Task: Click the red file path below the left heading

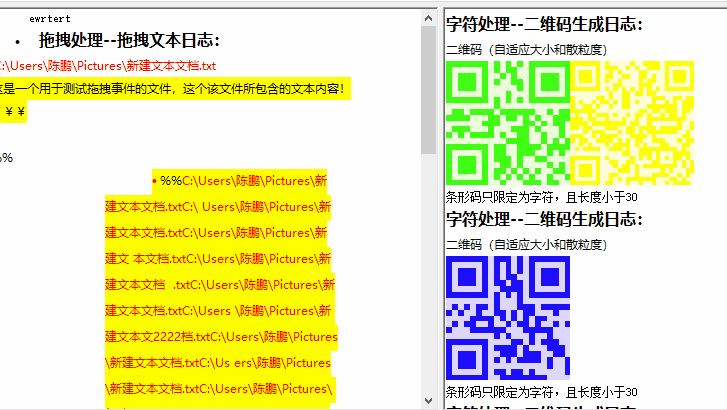Action: tap(108, 66)
